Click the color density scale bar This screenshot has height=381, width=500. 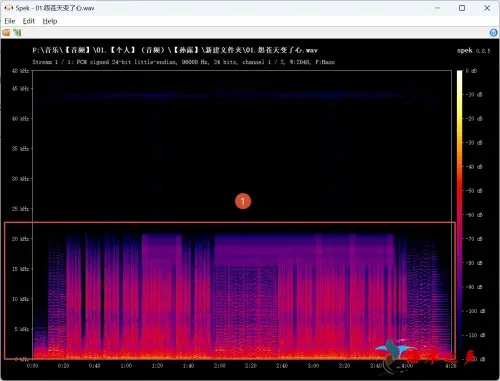point(460,215)
